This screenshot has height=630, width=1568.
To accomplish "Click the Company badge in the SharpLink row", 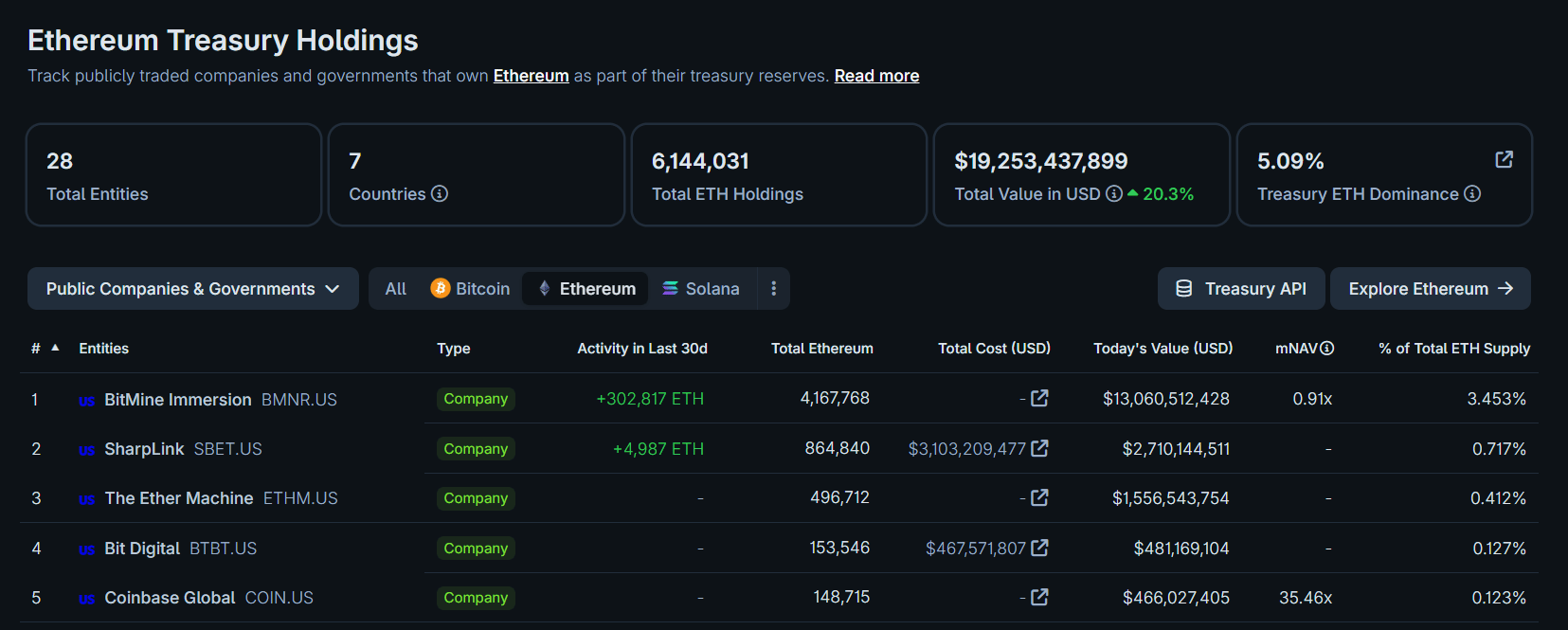I will pyautogui.click(x=476, y=449).
